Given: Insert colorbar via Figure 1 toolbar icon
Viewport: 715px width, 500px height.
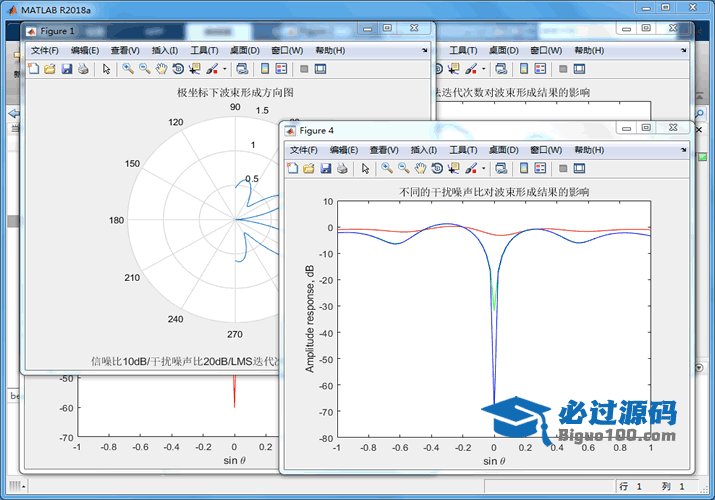Looking at the screenshot, I should pyautogui.click(x=265, y=69).
